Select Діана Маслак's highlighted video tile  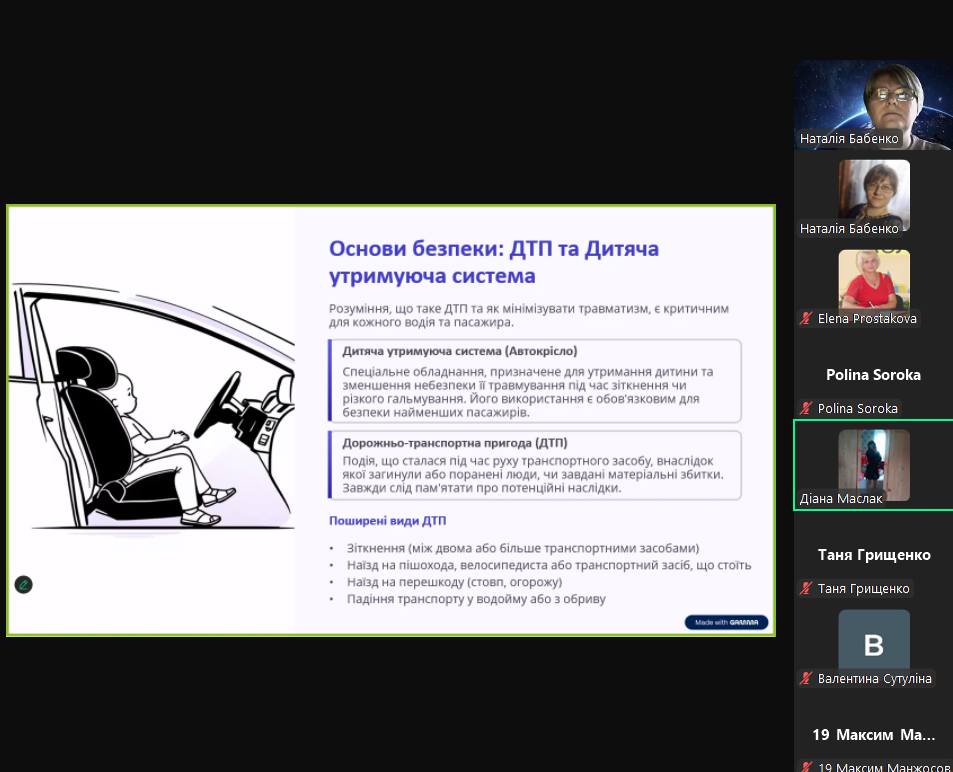click(873, 465)
